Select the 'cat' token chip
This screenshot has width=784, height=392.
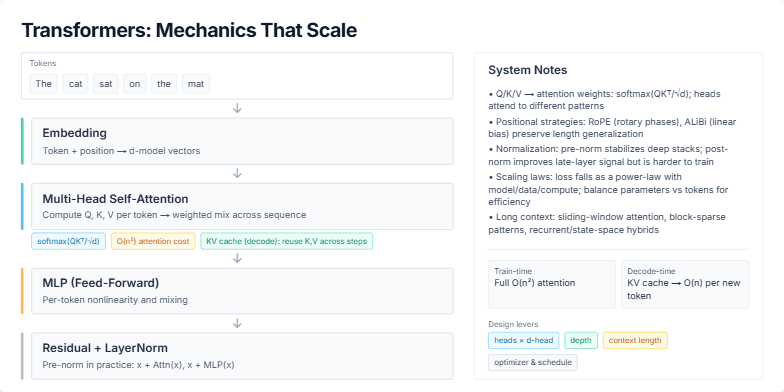pyautogui.click(x=76, y=84)
